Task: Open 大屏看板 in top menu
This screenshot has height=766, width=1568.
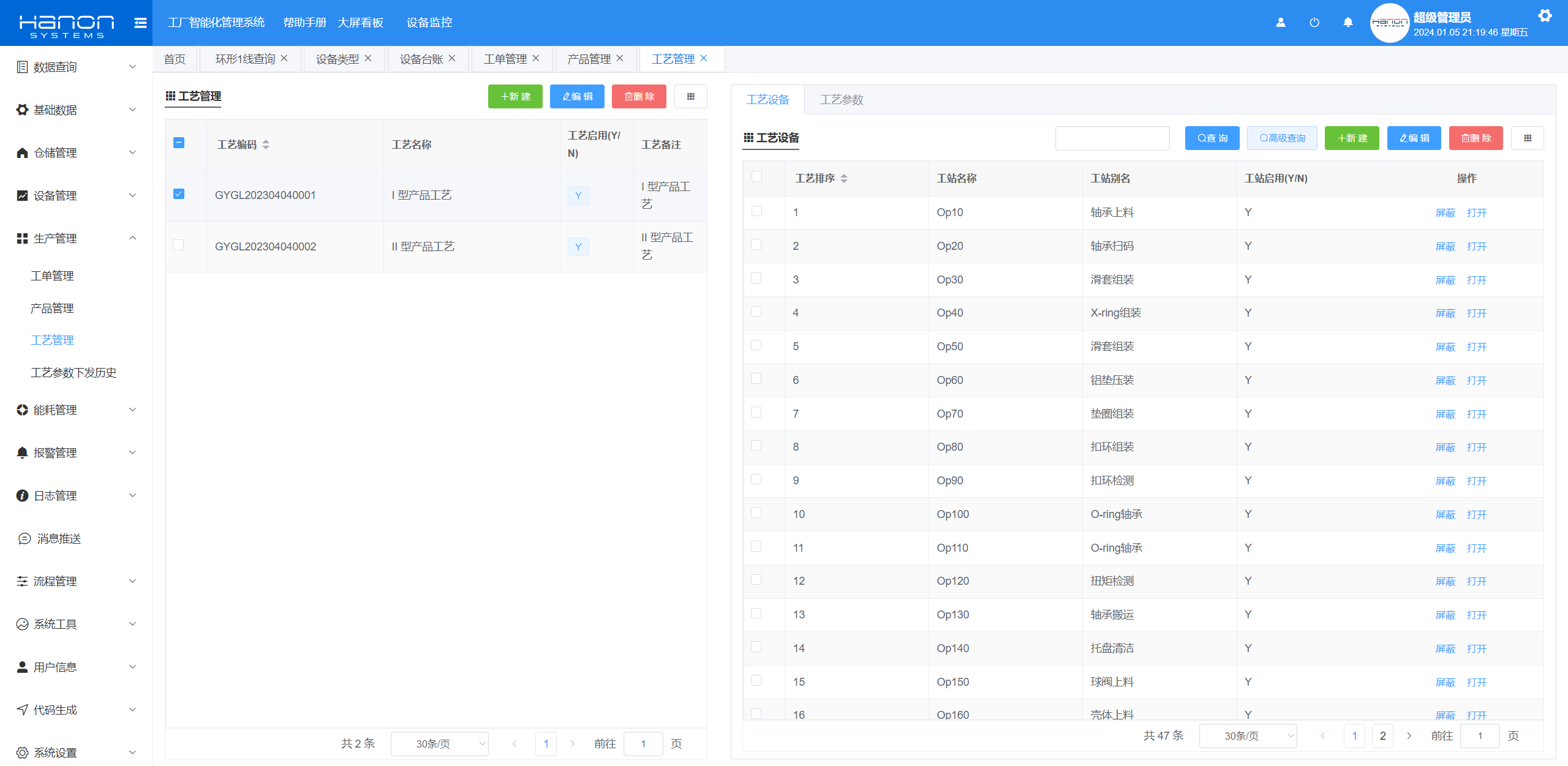Action: [360, 23]
